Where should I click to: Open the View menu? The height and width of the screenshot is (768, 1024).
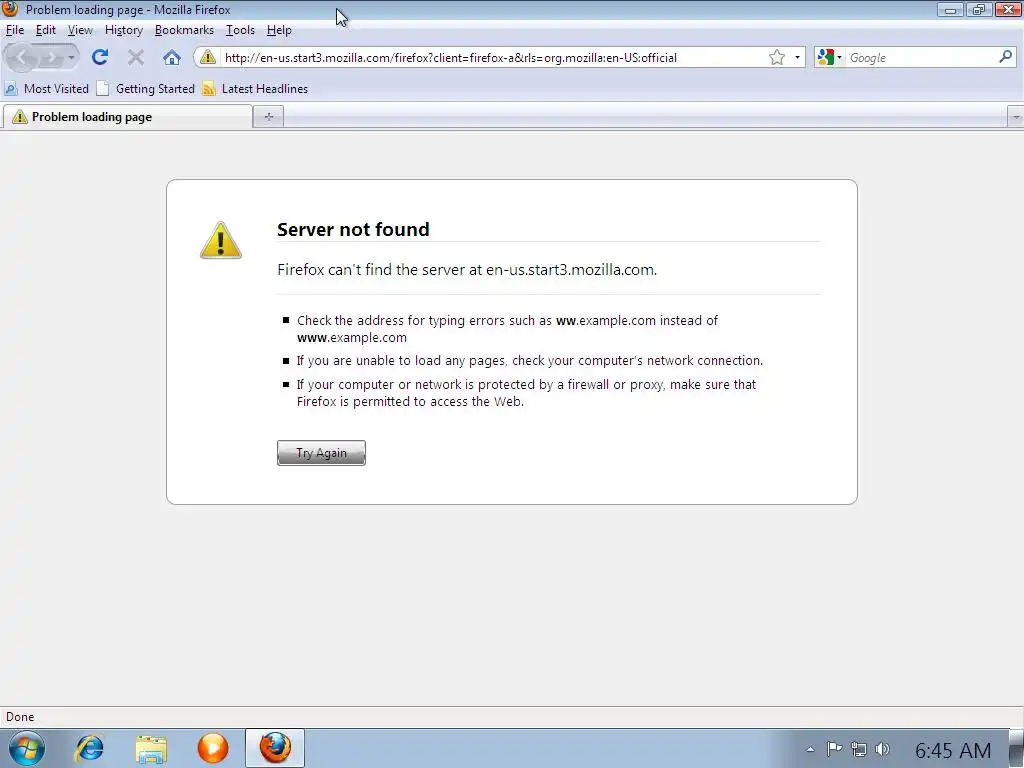[80, 30]
